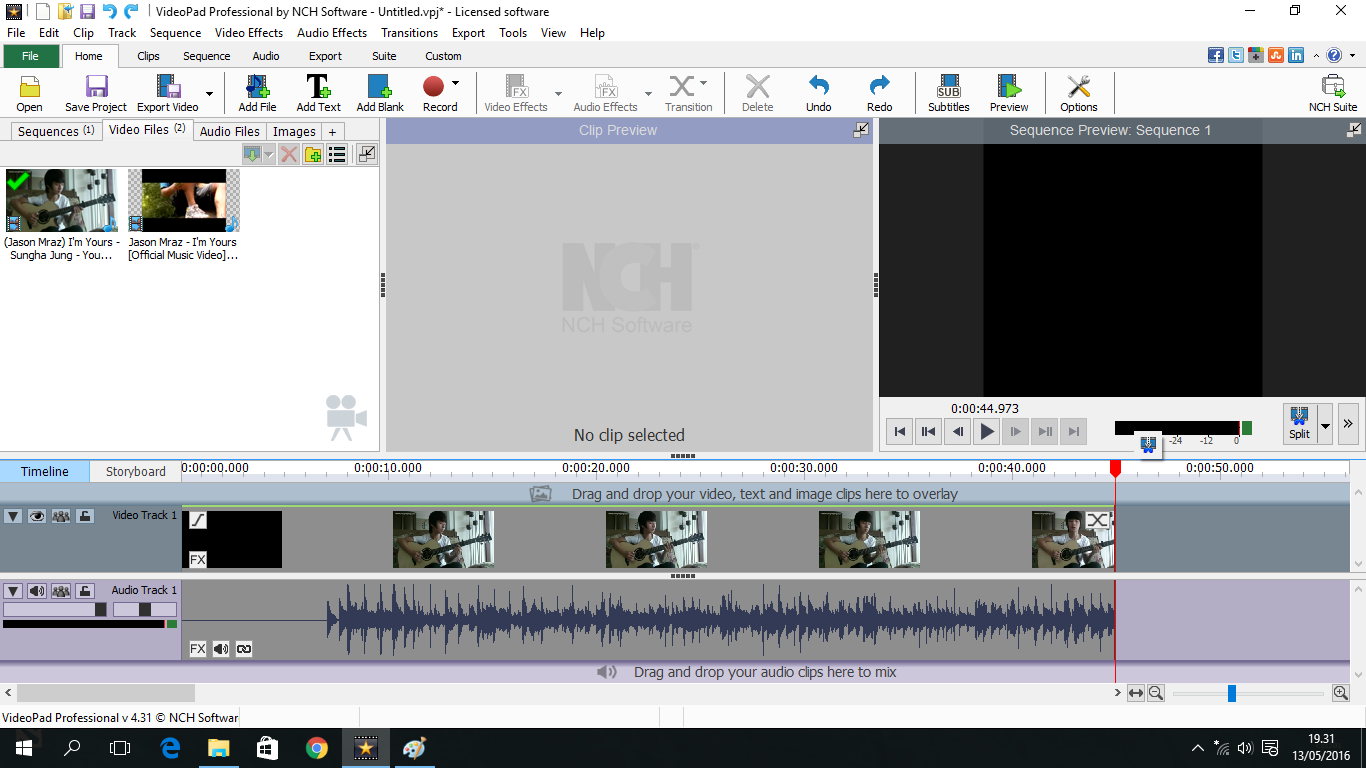Switch to the Audio Files bin tab
Screen dimensions: 1366x768
229,131
